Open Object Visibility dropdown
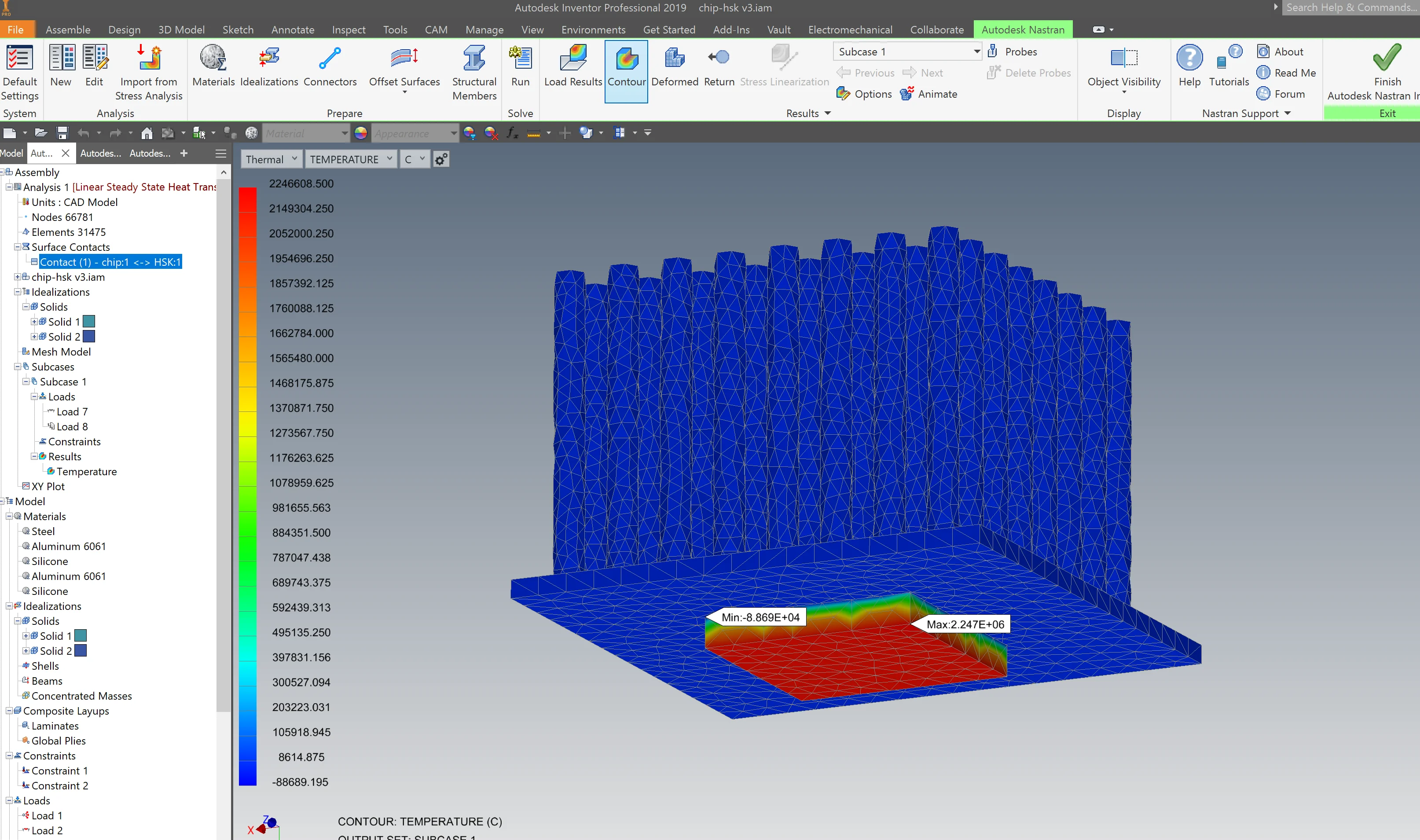1420x840 pixels. click(x=1124, y=92)
